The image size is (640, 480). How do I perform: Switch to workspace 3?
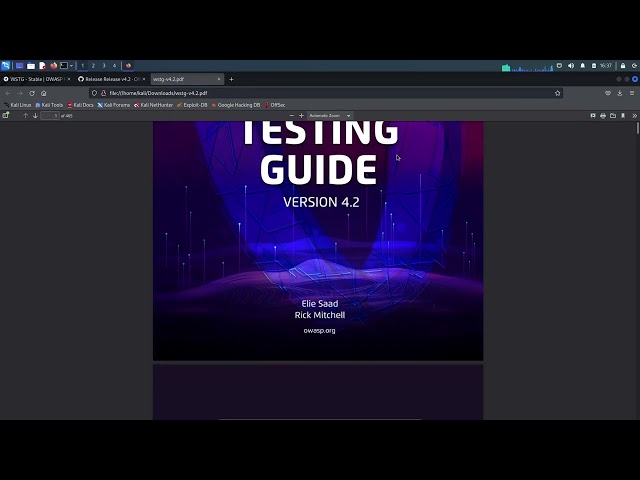(104, 66)
